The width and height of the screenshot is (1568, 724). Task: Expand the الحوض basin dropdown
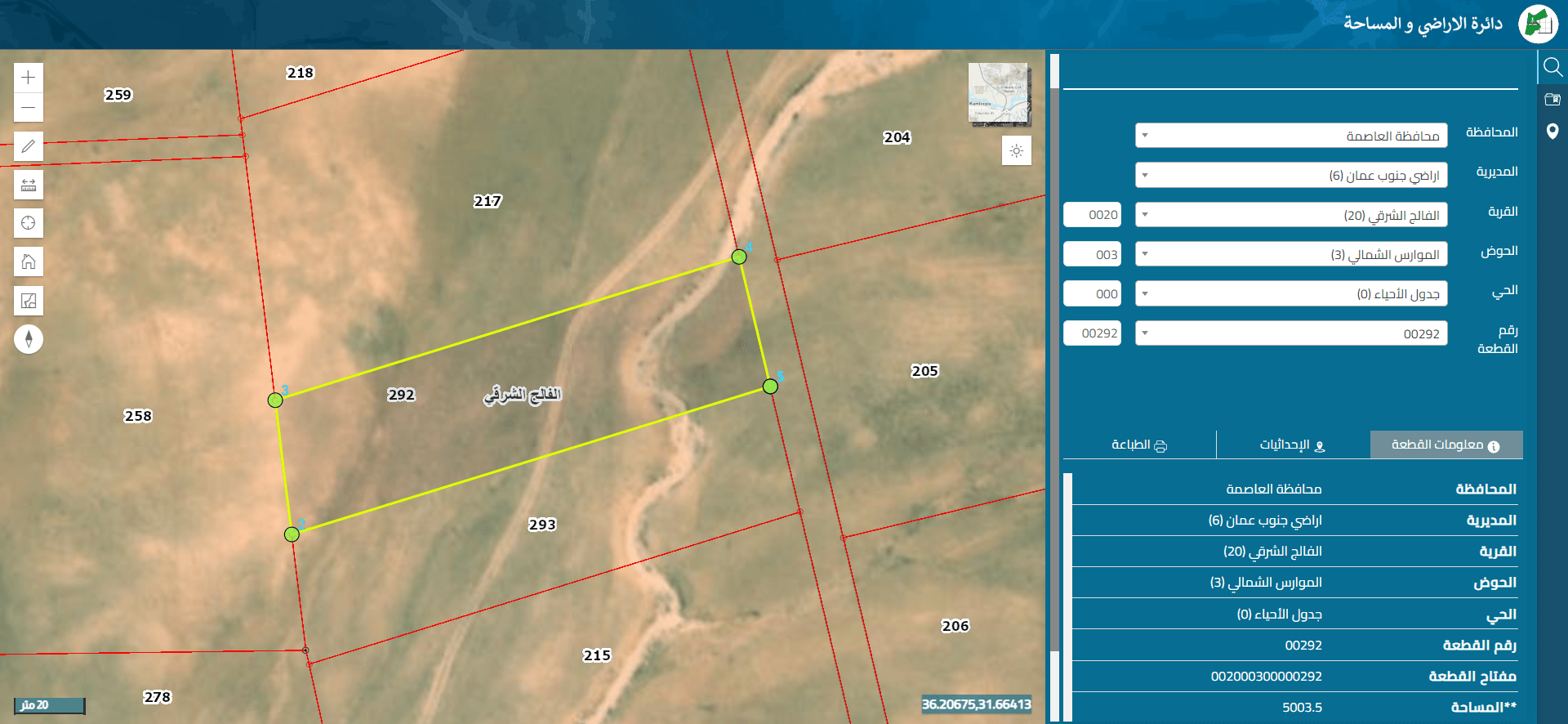coord(1291,254)
